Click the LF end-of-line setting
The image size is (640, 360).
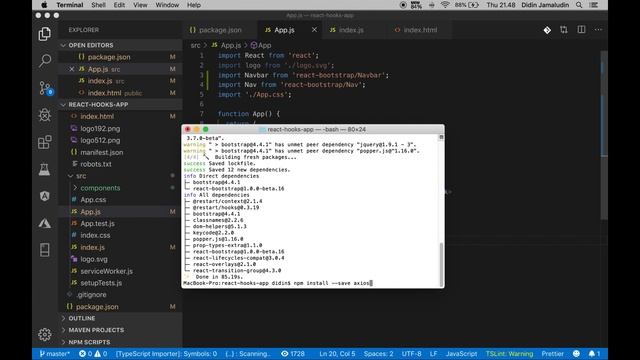pos(433,353)
